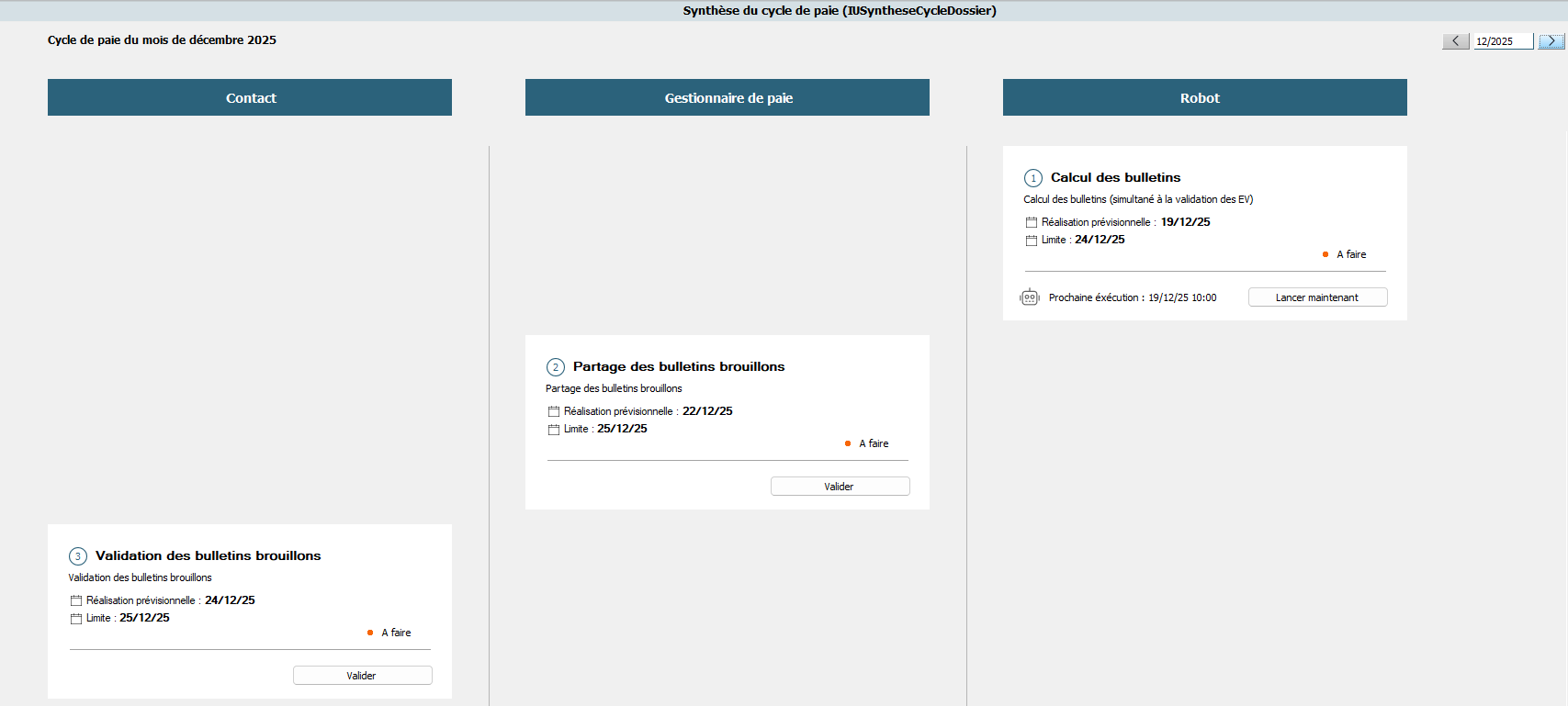This screenshot has width=1568, height=706.
Task: Go to the next pay cycle month
Action: tap(1551, 41)
